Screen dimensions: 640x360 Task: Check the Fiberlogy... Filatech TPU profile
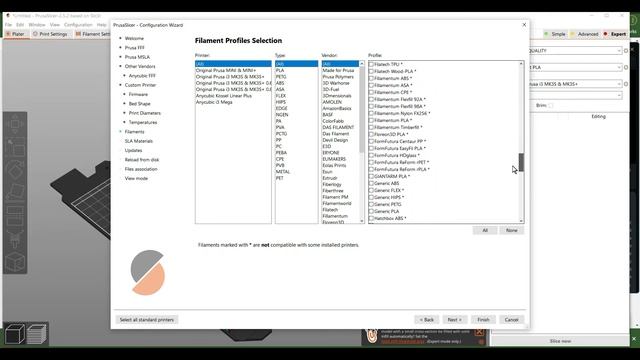coord(371,64)
